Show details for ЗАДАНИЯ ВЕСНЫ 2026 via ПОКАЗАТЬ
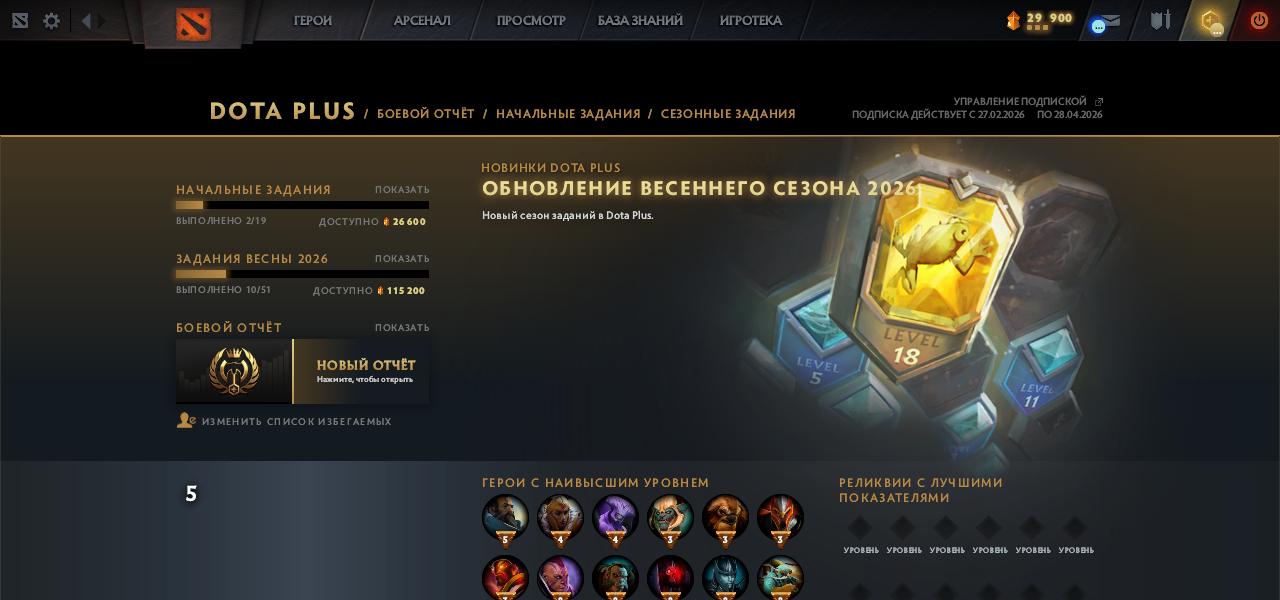 [402, 258]
